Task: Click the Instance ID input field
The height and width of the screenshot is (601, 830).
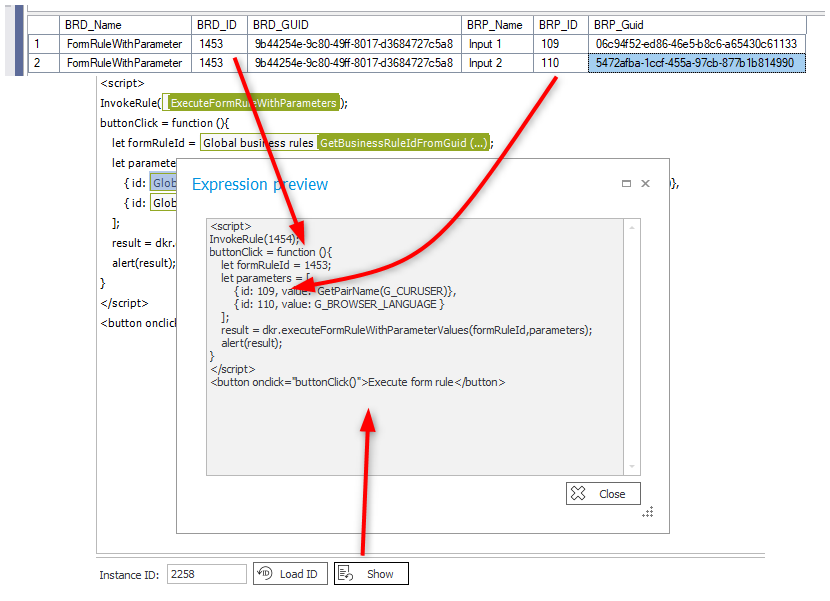Action: click(206, 574)
